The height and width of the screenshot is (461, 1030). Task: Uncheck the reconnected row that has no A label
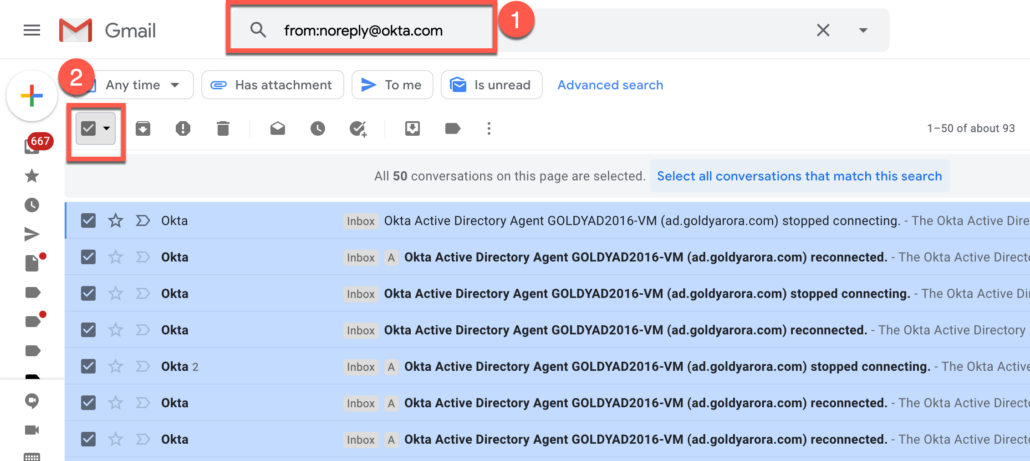88,330
